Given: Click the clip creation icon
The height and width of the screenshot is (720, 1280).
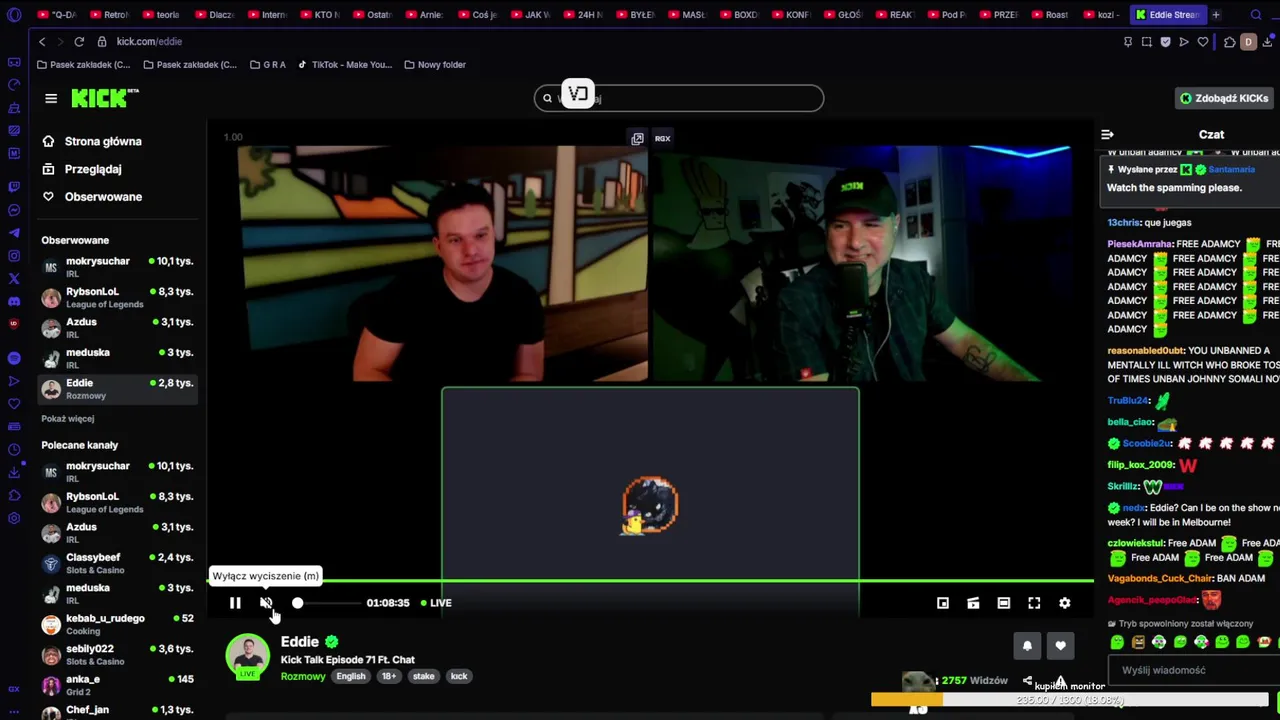Looking at the screenshot, I should click(973, 603).
